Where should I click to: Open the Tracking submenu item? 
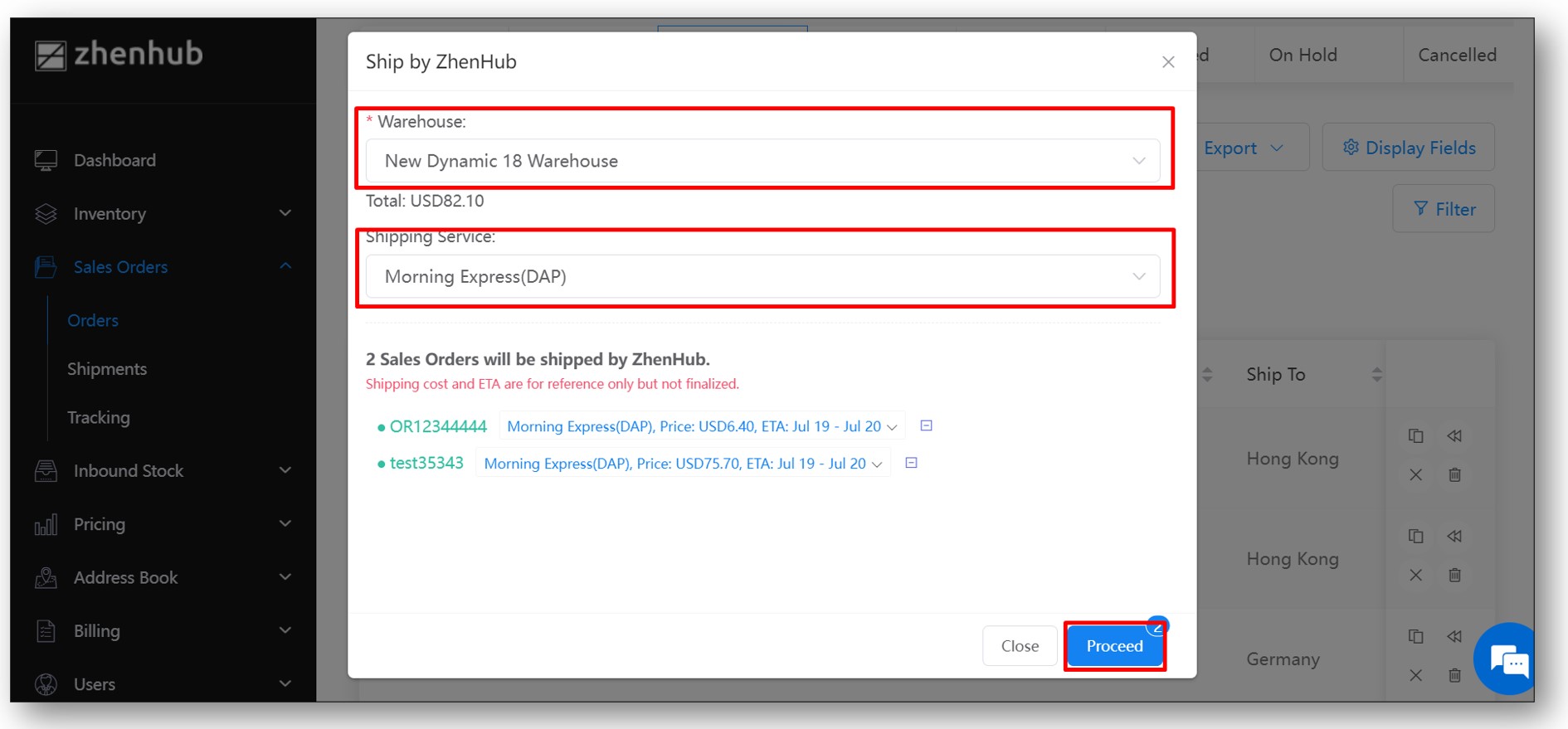coord(99,417)
